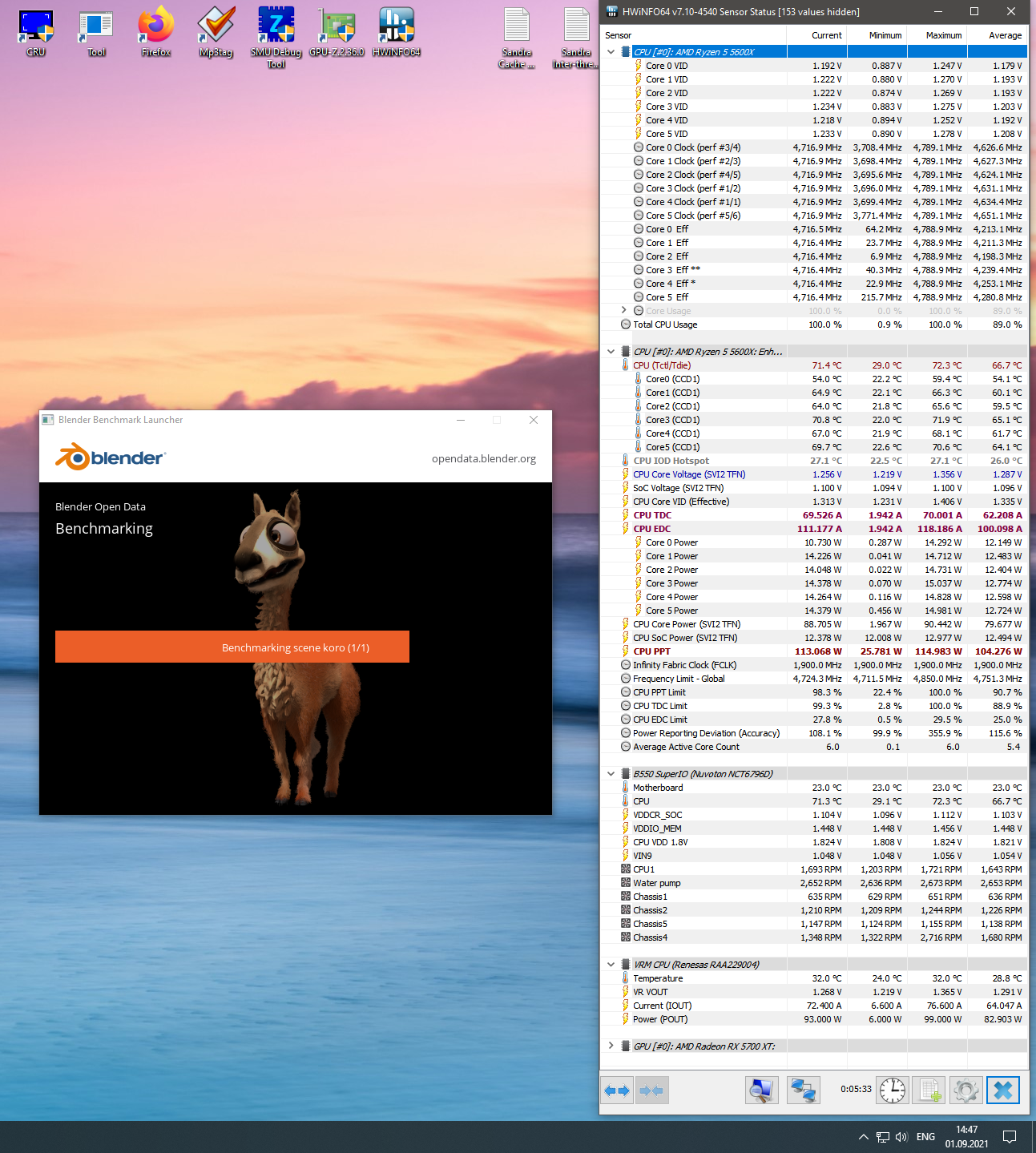Open the Mp3tag desktop icon

(x=216, y=33)
